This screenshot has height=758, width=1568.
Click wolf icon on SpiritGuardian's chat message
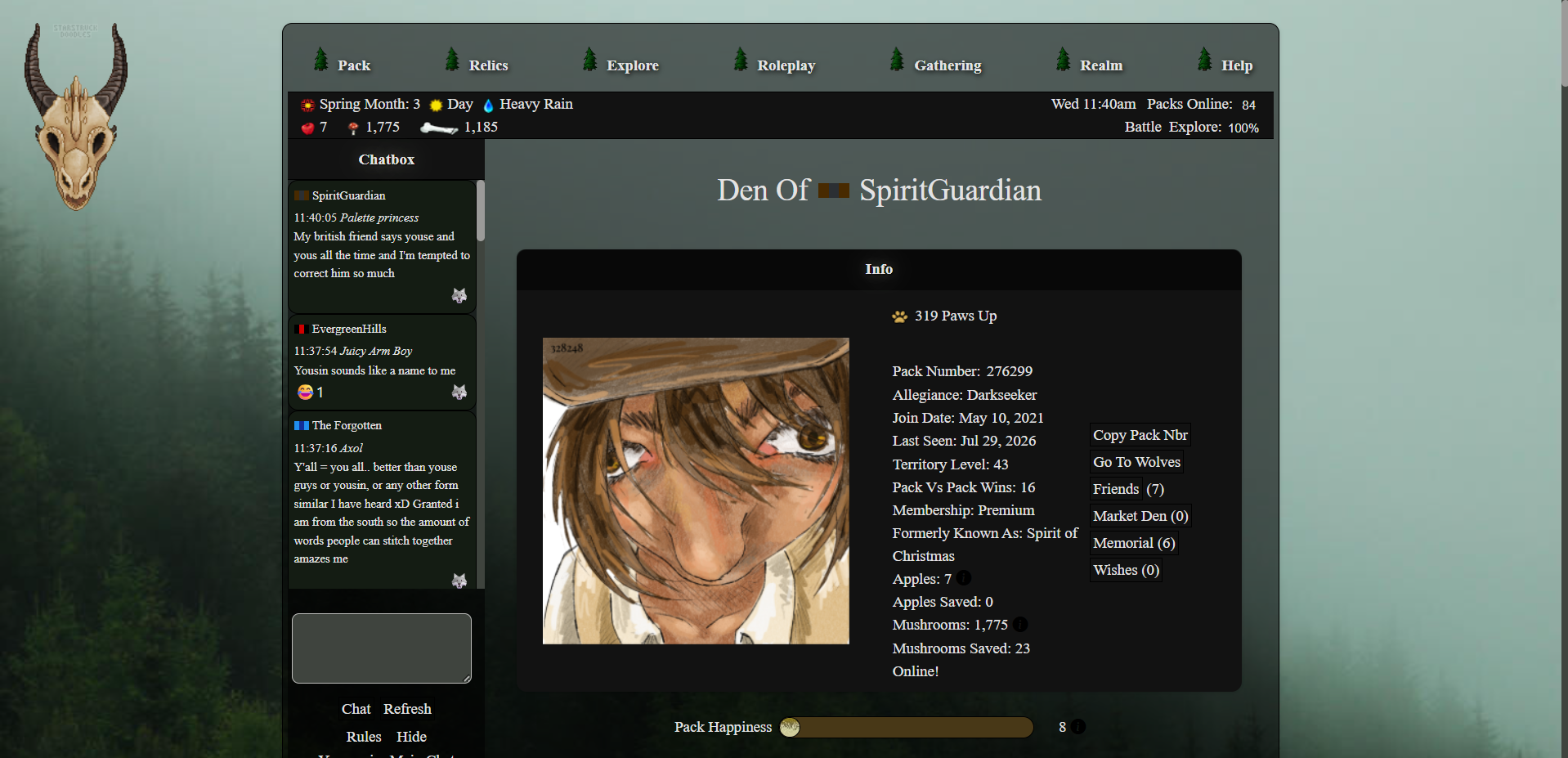(459, 295)
